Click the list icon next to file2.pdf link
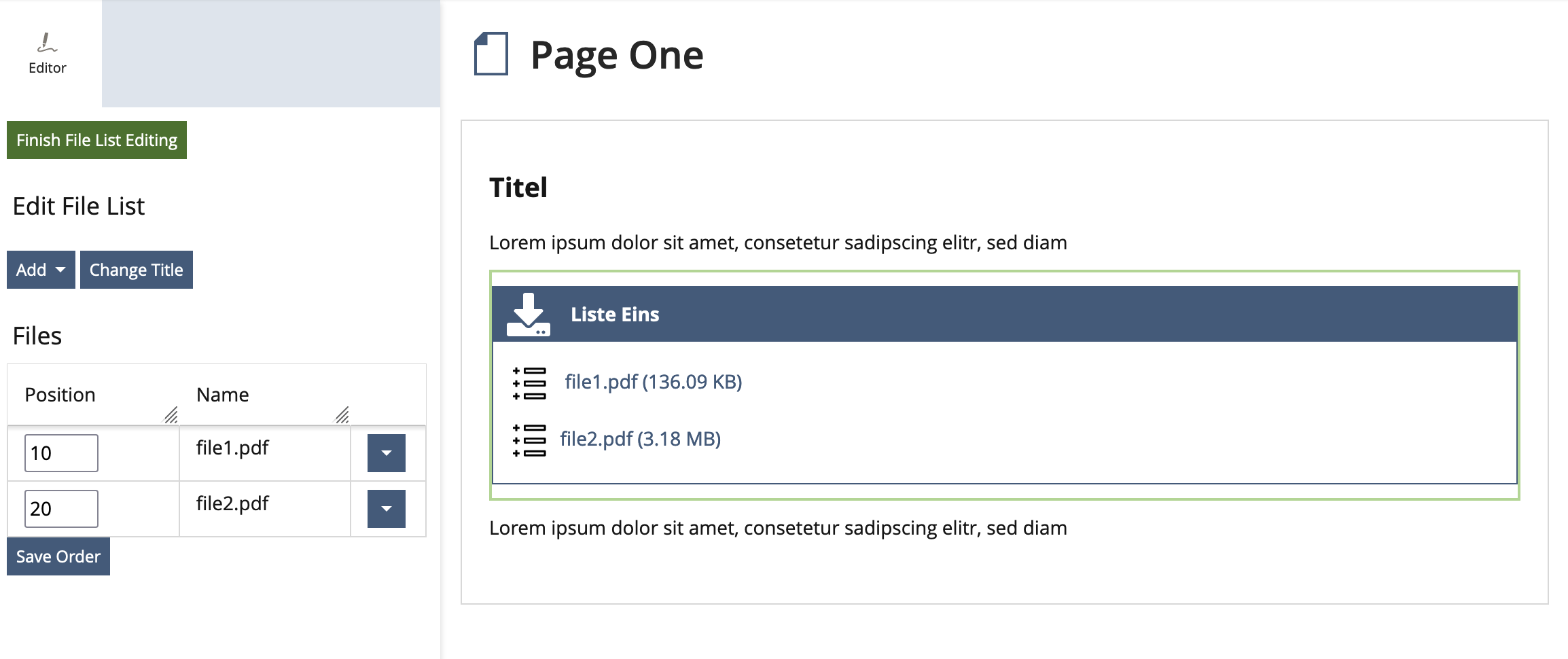The height and width of the screenshot is (659, 1568). [529, 440]
